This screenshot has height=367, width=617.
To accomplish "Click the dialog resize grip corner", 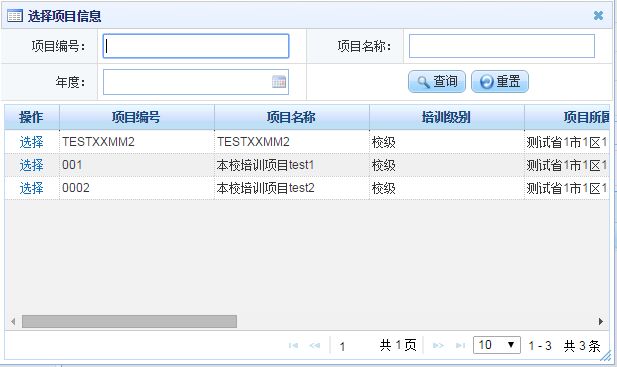I will pyautogui.click(x=606, y=356).
